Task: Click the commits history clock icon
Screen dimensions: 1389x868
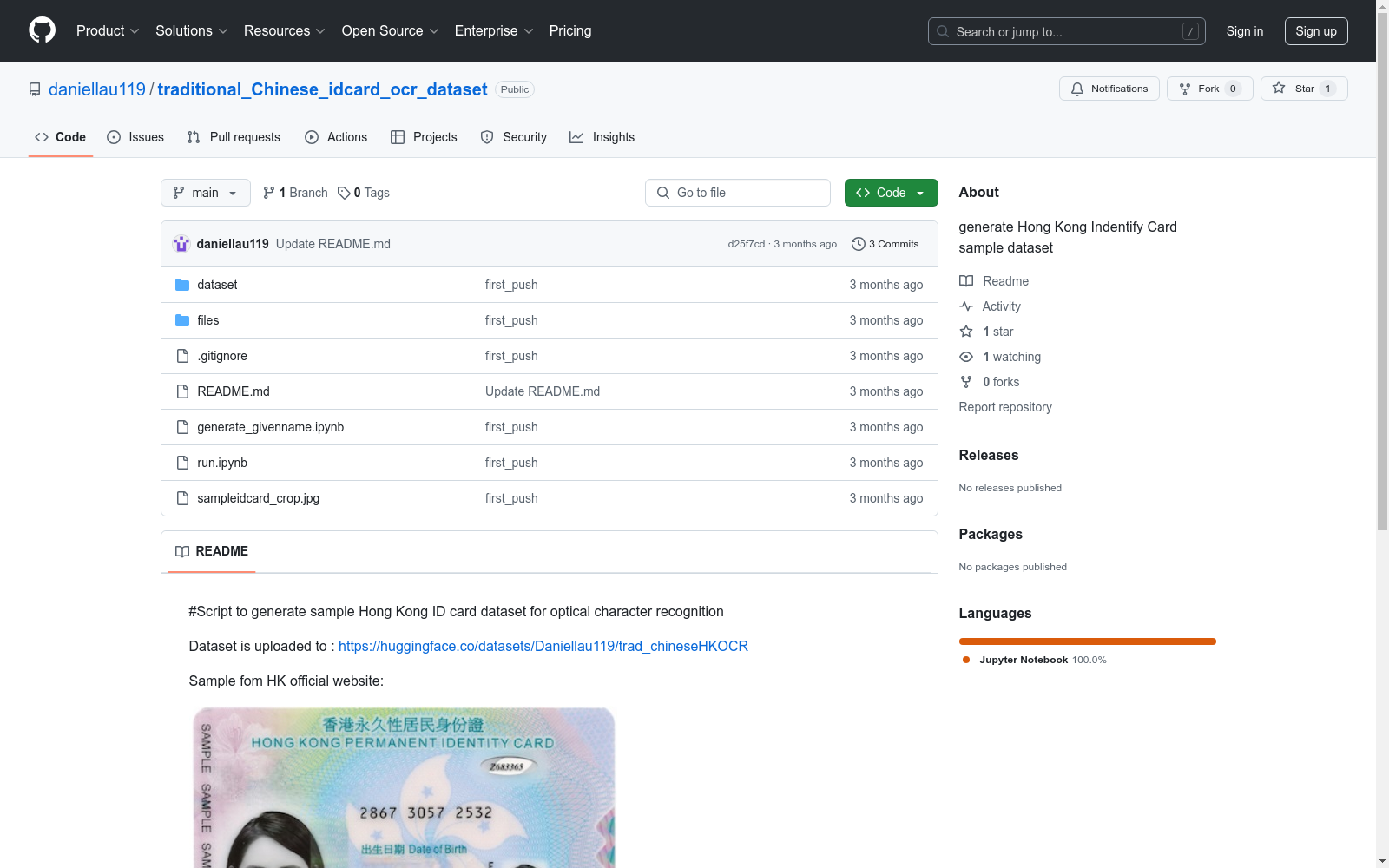Action: pos(859,244)
